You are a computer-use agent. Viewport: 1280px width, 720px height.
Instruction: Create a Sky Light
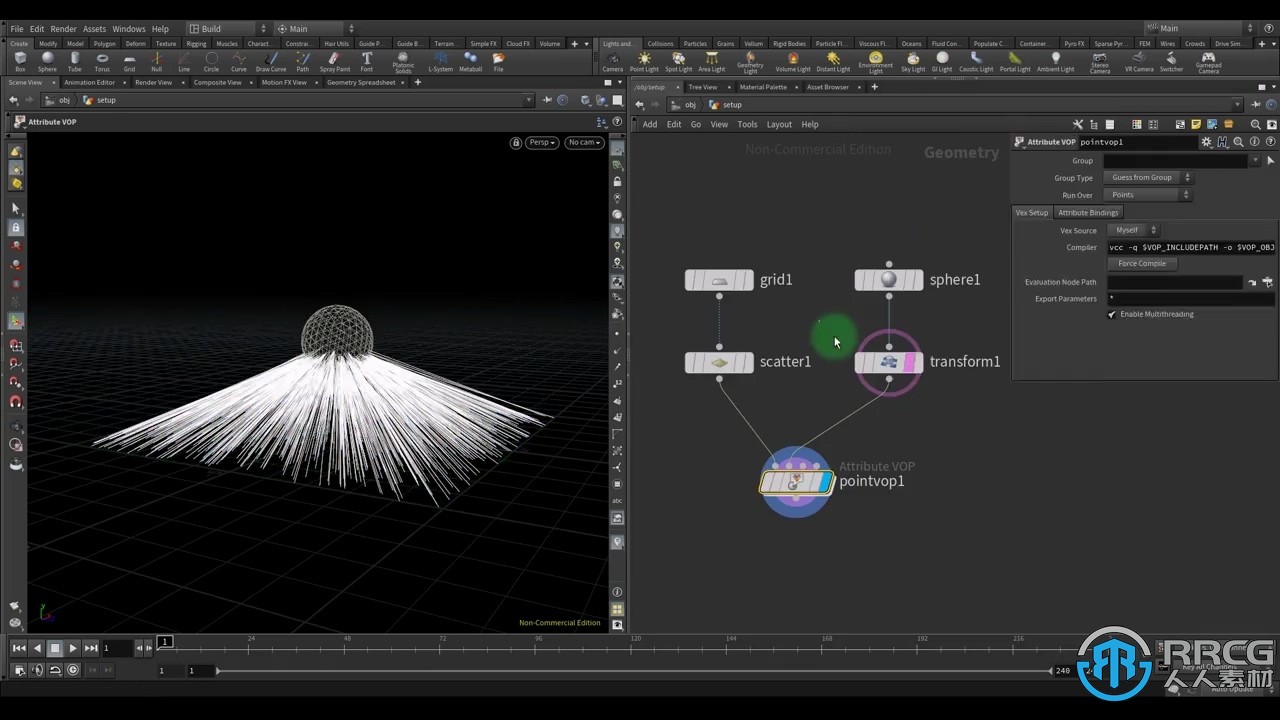coord(913,62)
